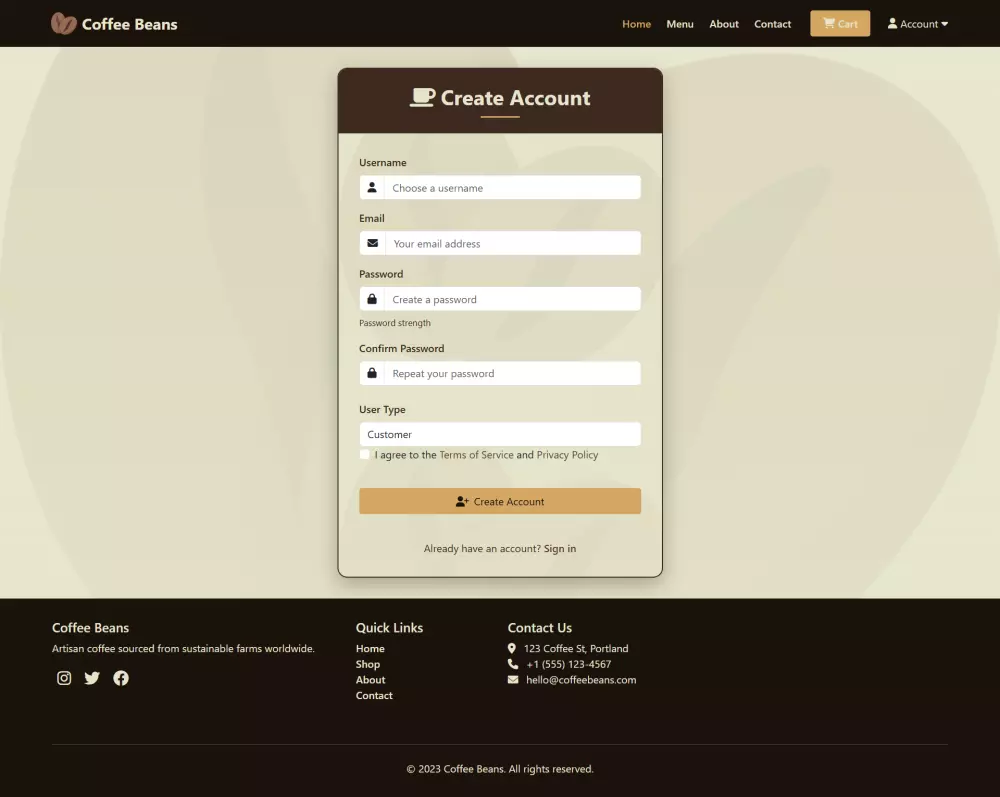Click the envelope icon in footer contact

click(513, 680)
